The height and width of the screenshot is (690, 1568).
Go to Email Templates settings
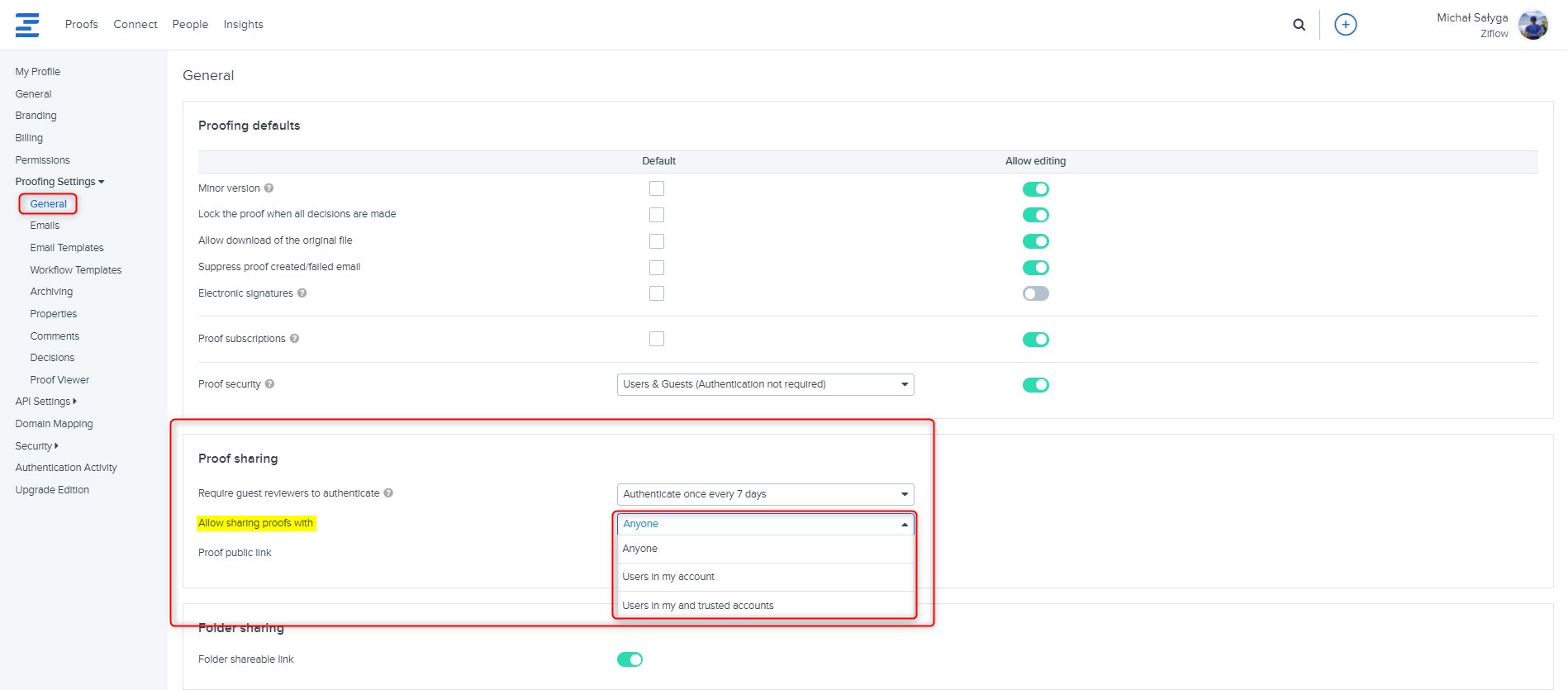(x=67, y=248)
